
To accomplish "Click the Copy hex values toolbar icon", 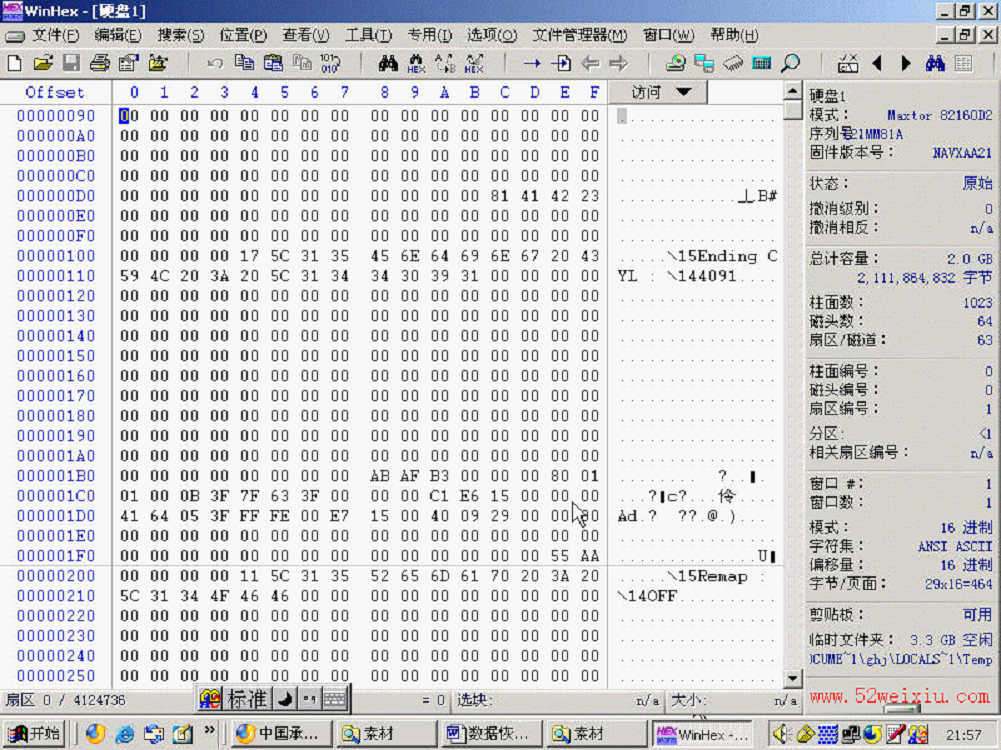I will tap(301, 63).
